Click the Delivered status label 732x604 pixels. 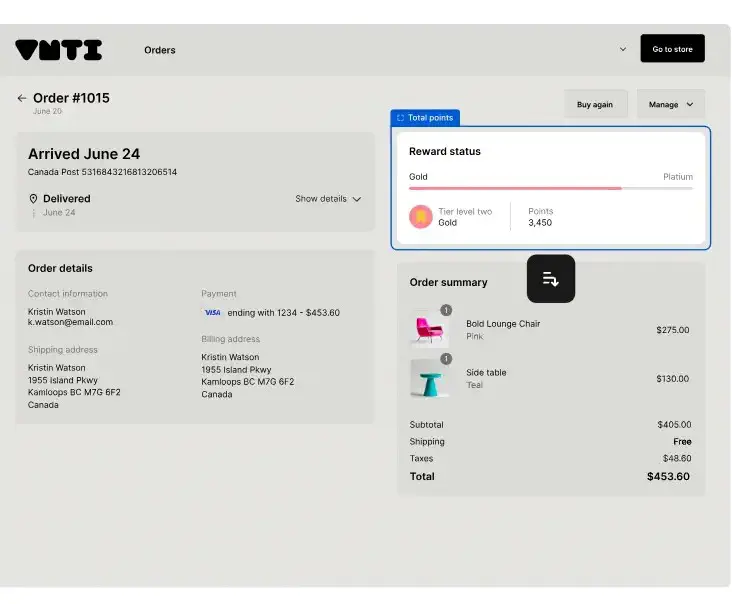pyautogui.click(x=67, y=199)
